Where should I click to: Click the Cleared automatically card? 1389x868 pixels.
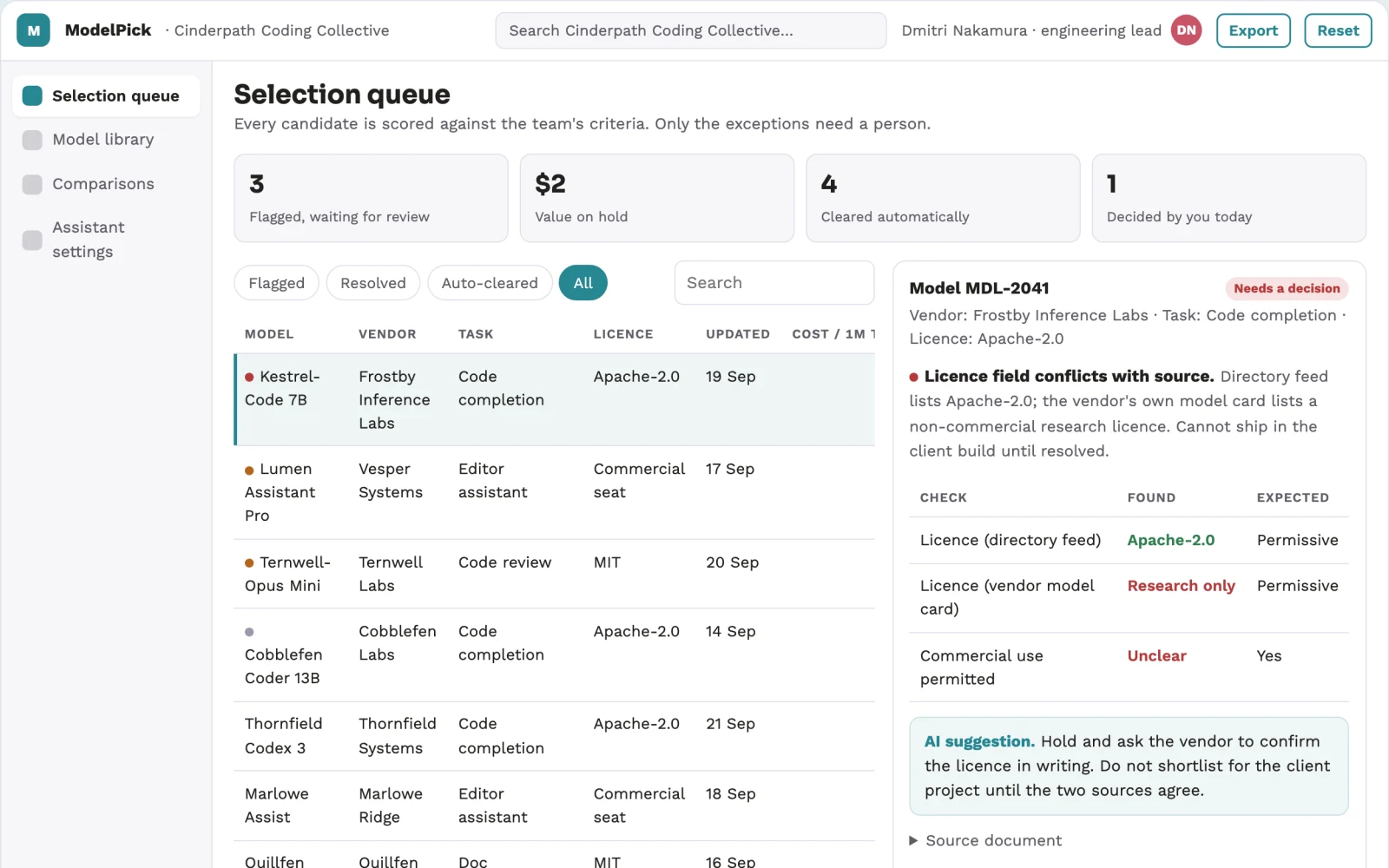943,198
